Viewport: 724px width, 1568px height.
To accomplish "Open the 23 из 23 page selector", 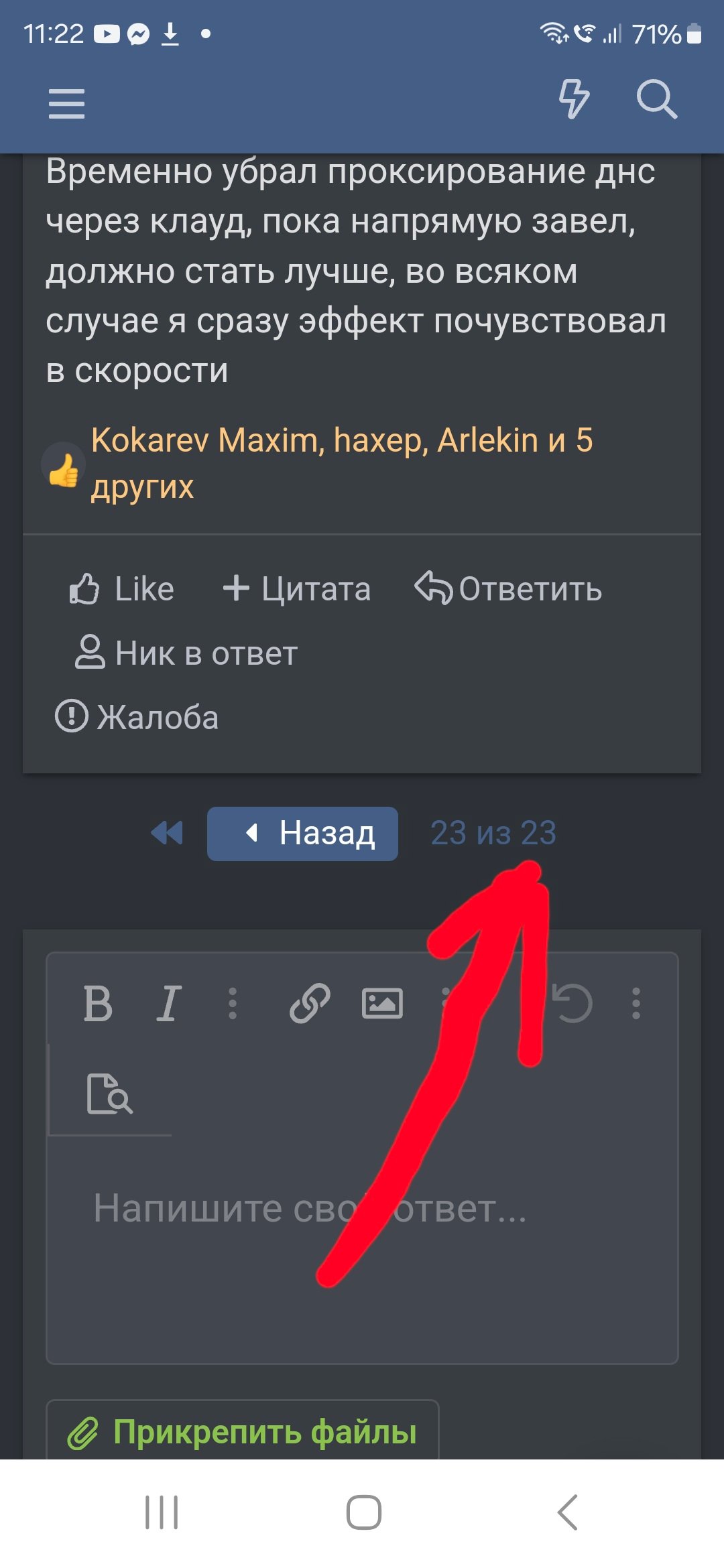I will 493,834.
